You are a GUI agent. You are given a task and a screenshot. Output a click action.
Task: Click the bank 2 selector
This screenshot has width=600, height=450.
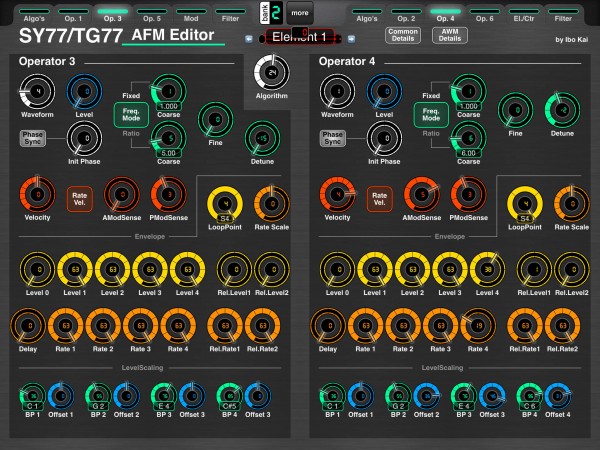(x=271, y=13)
